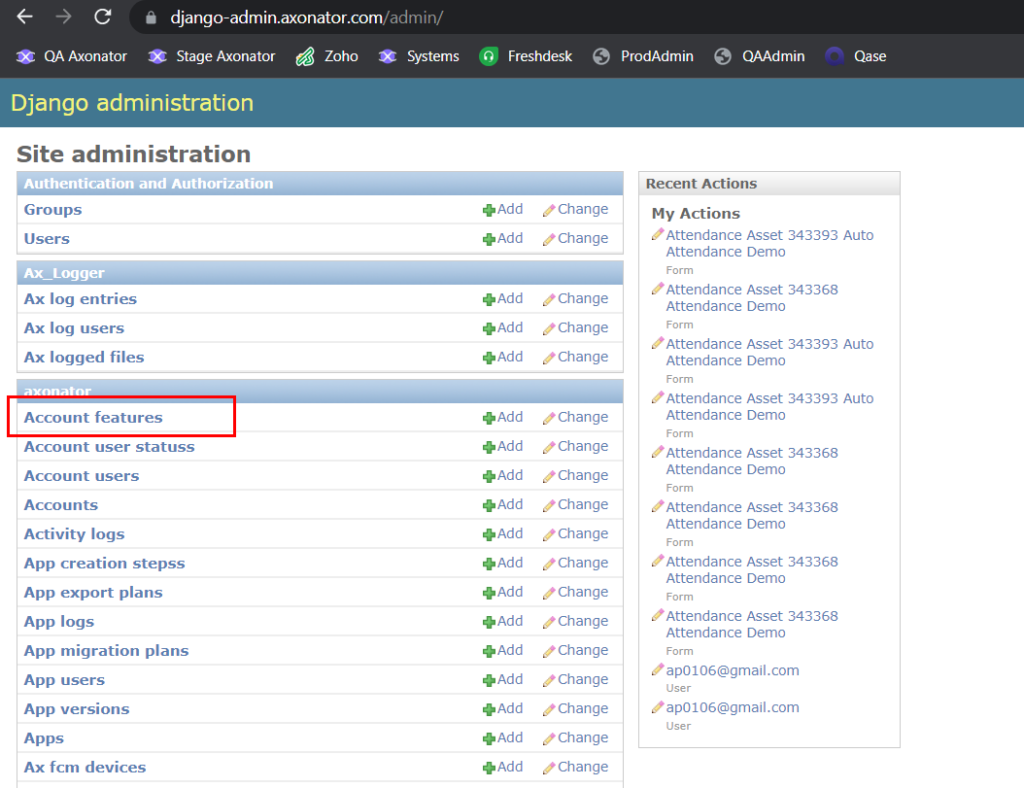
Task: Open the QA Axonator bookmark
Action: pyautogui.click(x=72, y=57)
